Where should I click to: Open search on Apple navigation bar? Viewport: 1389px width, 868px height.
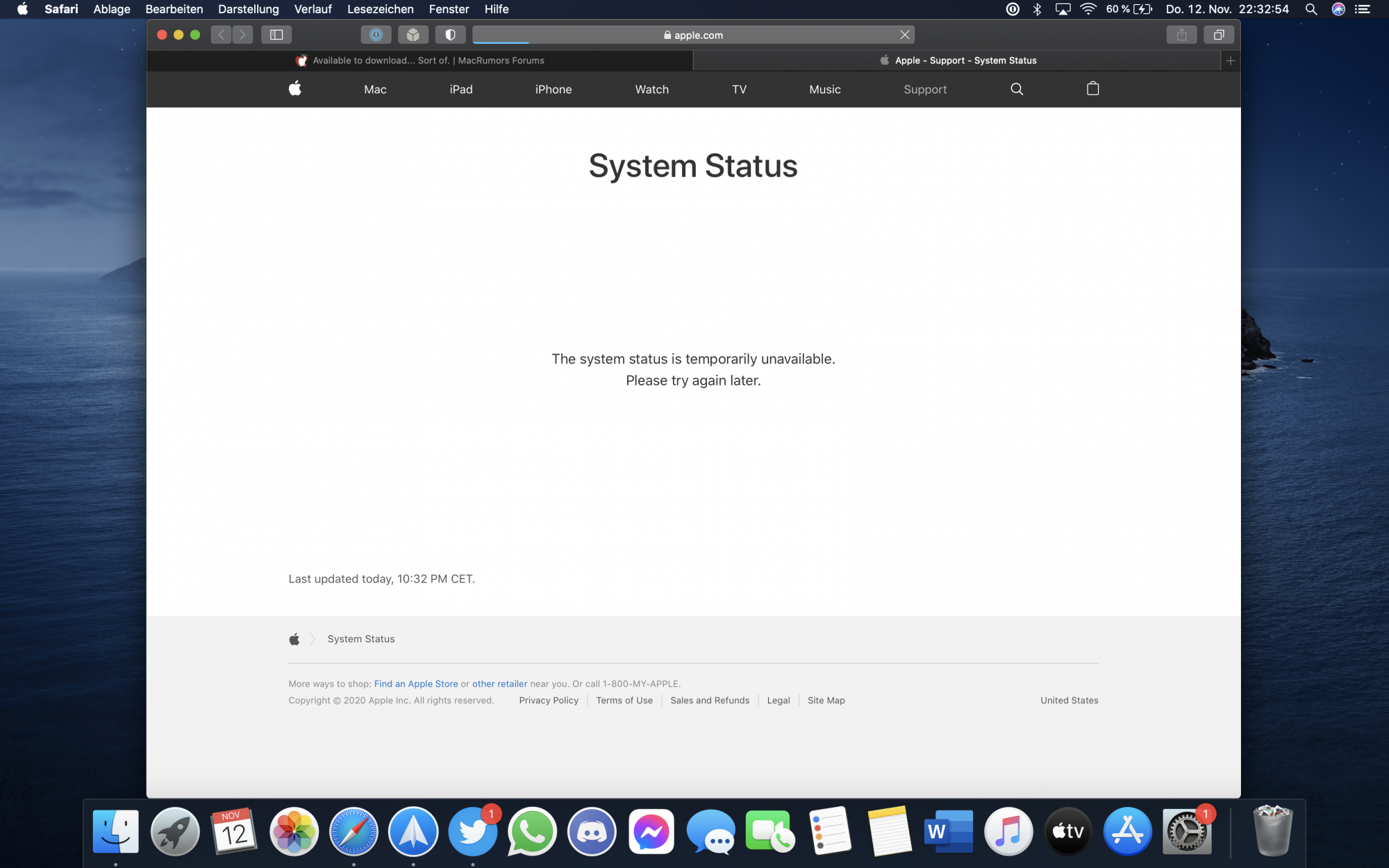pos(1017,89)
